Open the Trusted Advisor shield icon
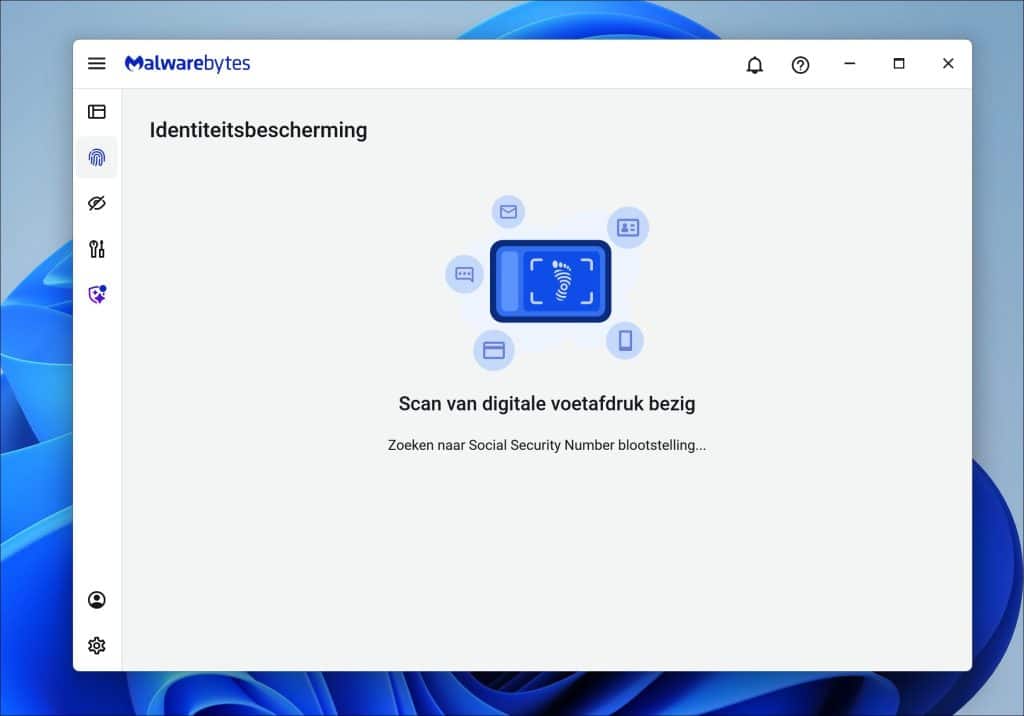The height and width of the screenshot is (716, 1024). (x=96, y=294)
